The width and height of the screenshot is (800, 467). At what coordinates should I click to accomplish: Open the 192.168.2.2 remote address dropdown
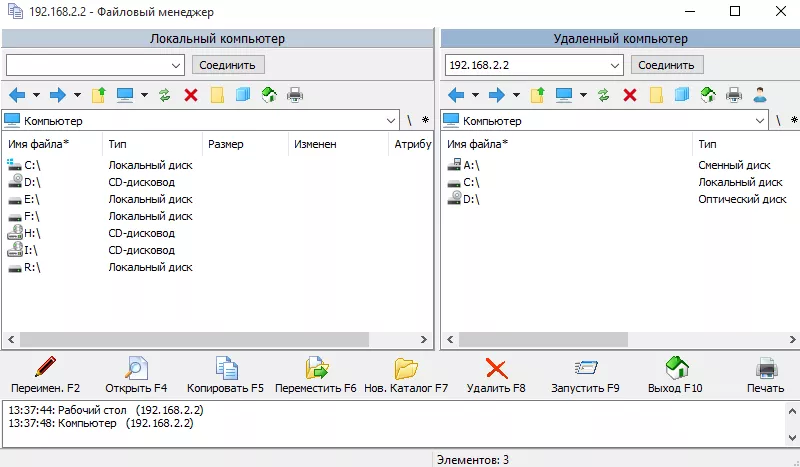pyautogui.click(x=615, y=65)
